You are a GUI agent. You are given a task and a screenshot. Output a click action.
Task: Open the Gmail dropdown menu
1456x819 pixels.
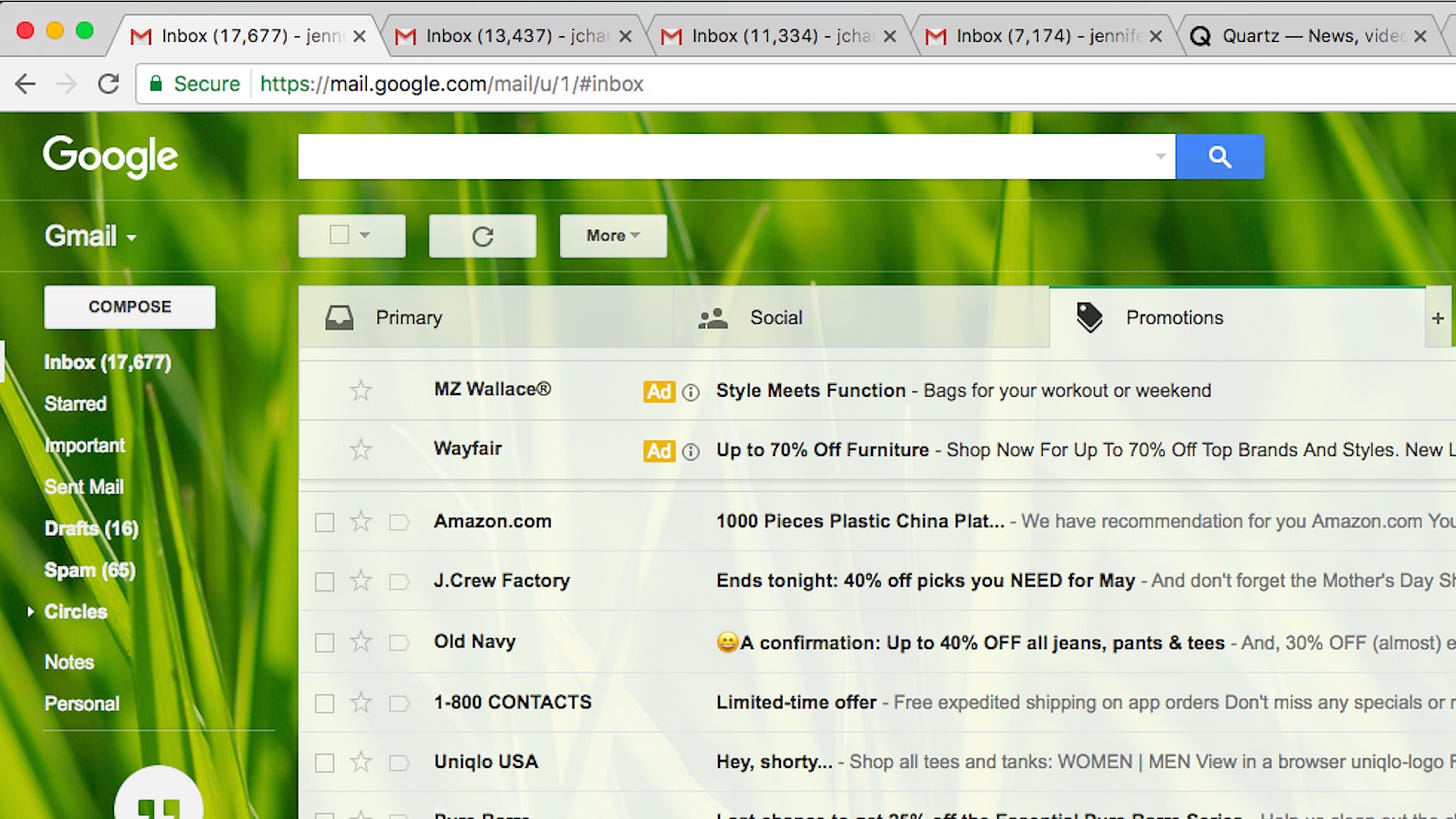90,236
